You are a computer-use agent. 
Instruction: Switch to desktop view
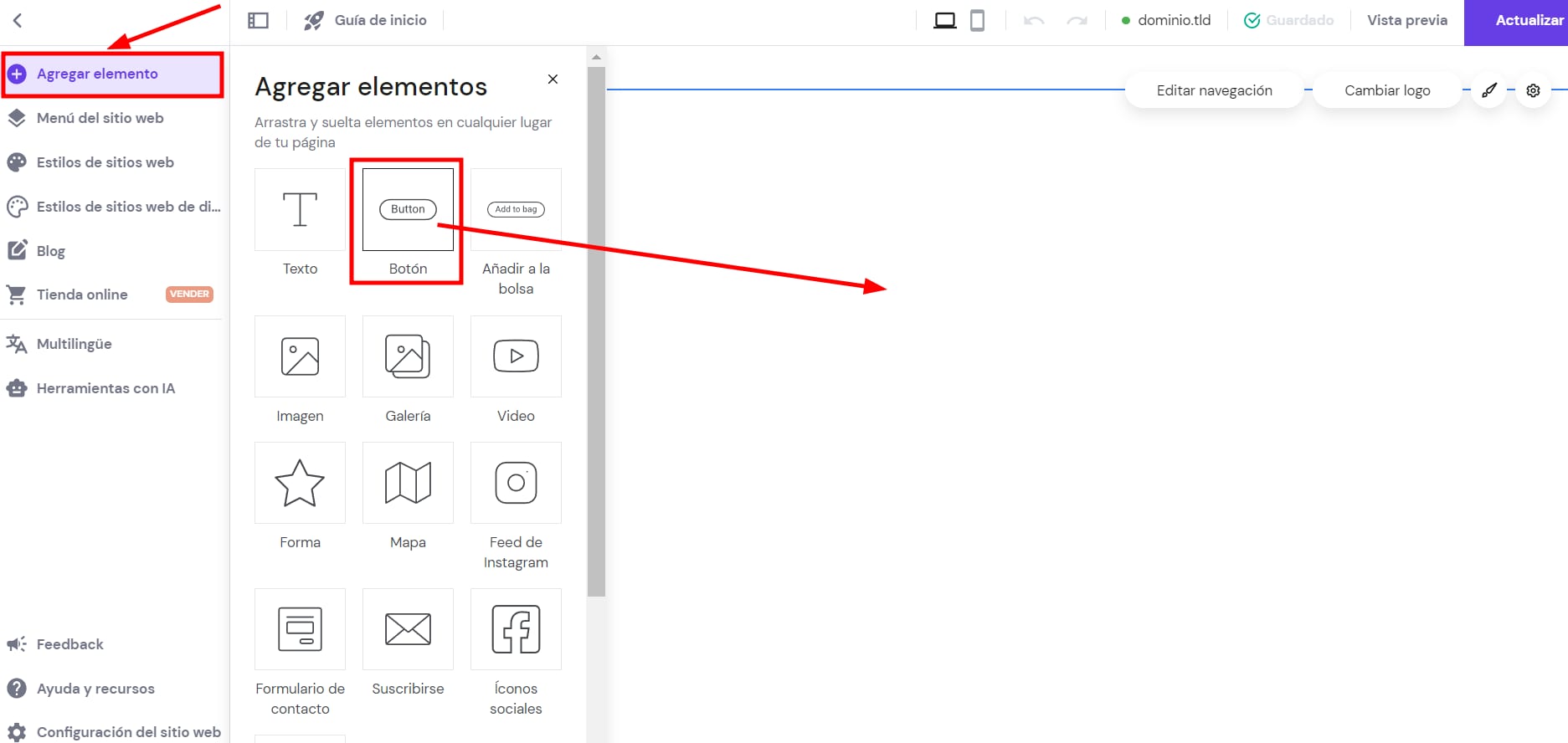point(944,20)
